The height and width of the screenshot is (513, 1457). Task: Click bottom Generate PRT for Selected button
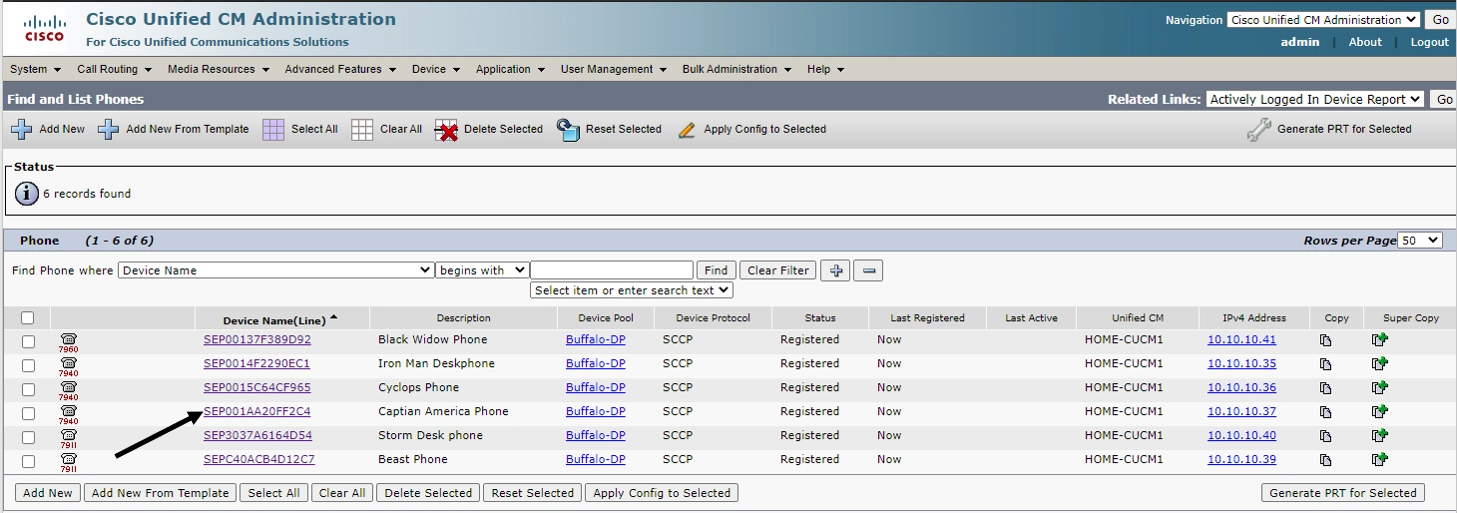1343,493
